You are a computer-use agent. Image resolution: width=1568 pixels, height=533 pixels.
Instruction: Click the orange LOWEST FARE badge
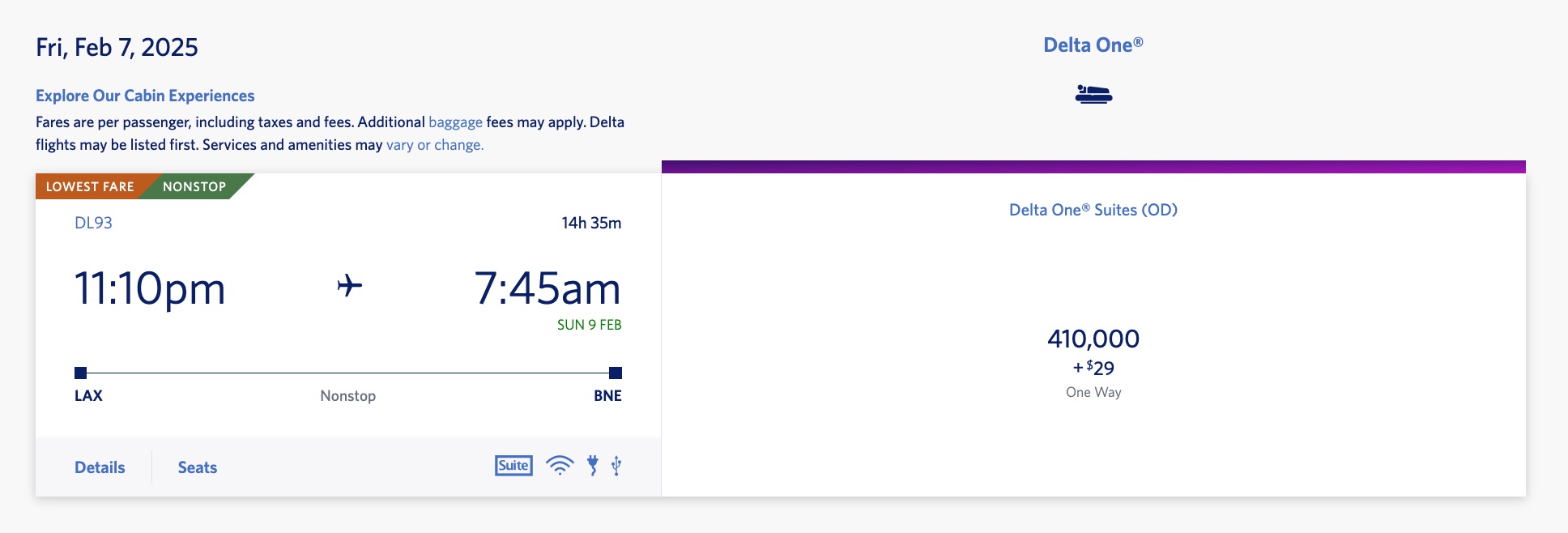tap(90, 186)
